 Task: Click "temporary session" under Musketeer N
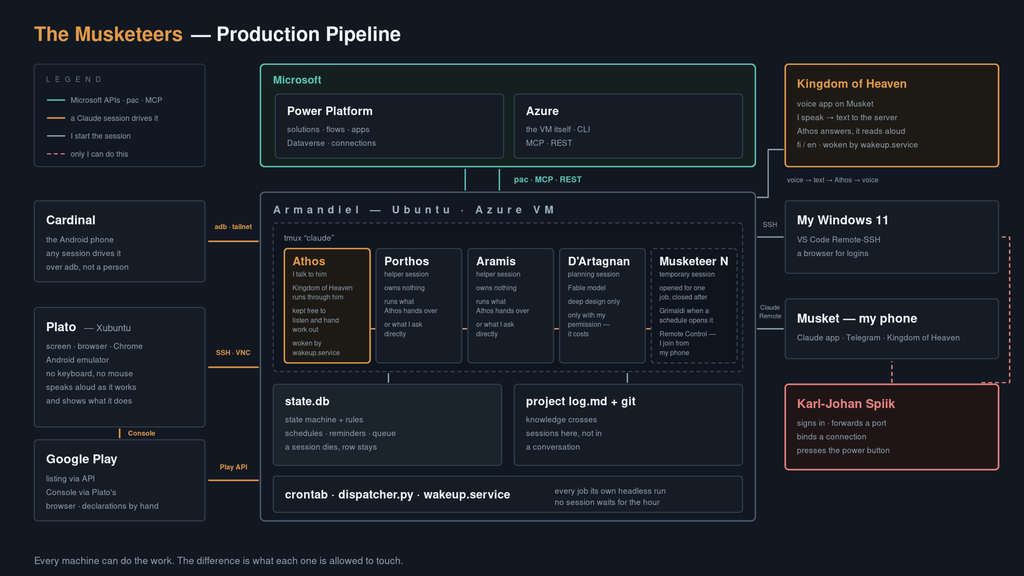(687, 274)
